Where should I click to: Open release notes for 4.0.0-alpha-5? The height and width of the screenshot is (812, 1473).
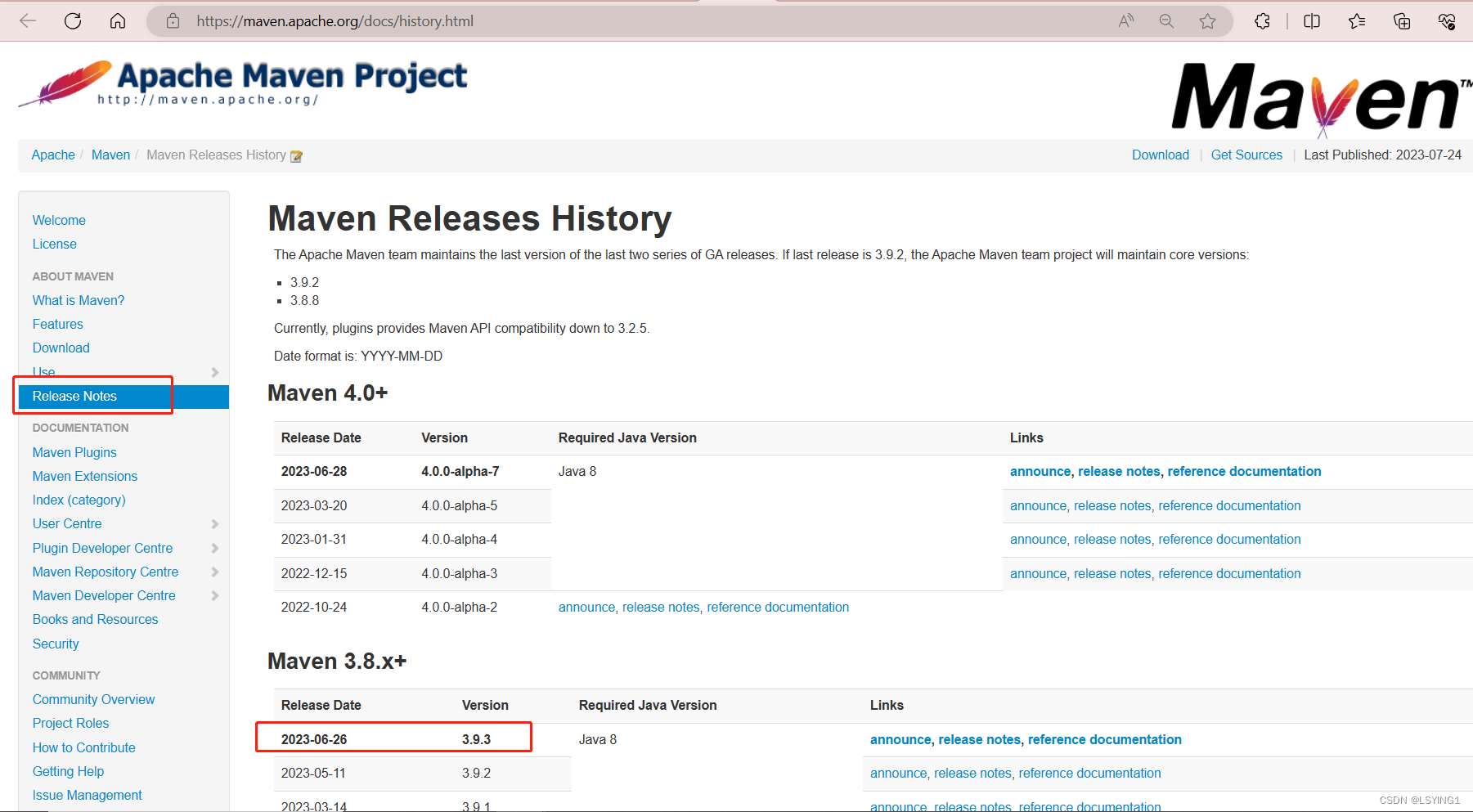[1112, 505]
